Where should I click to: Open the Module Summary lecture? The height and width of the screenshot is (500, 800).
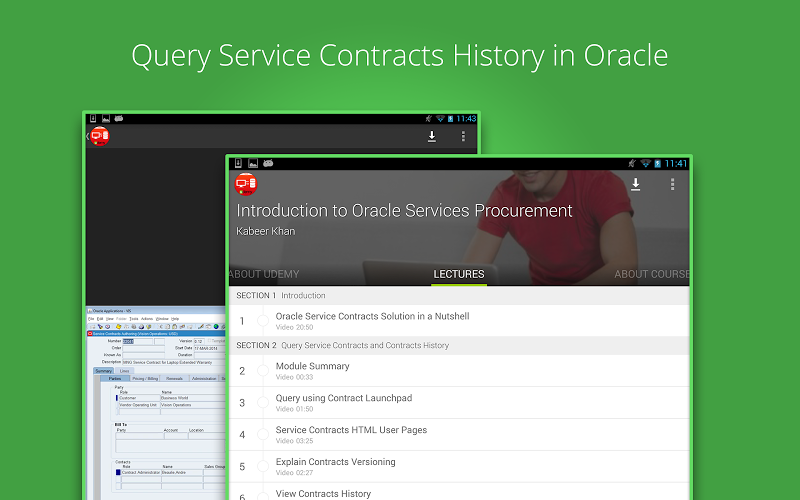click(459, 371)
